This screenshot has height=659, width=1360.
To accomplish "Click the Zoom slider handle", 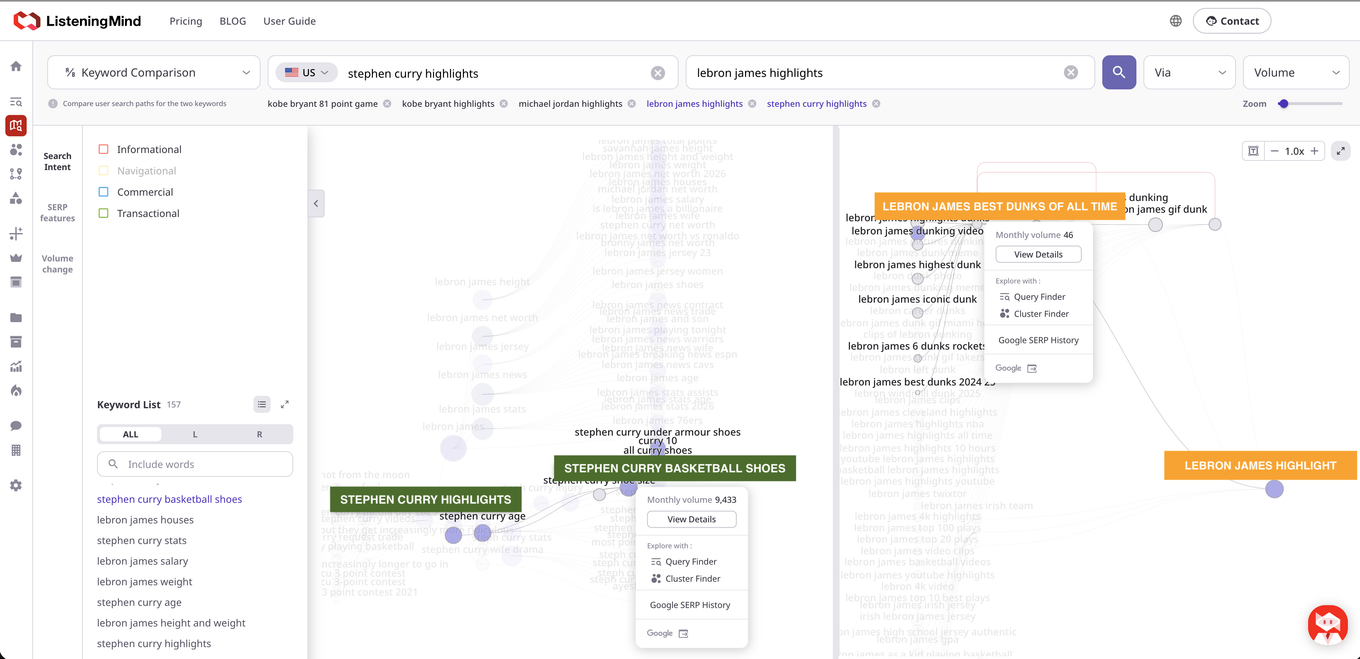I will pyautogui.click(x=1283, y=104).
